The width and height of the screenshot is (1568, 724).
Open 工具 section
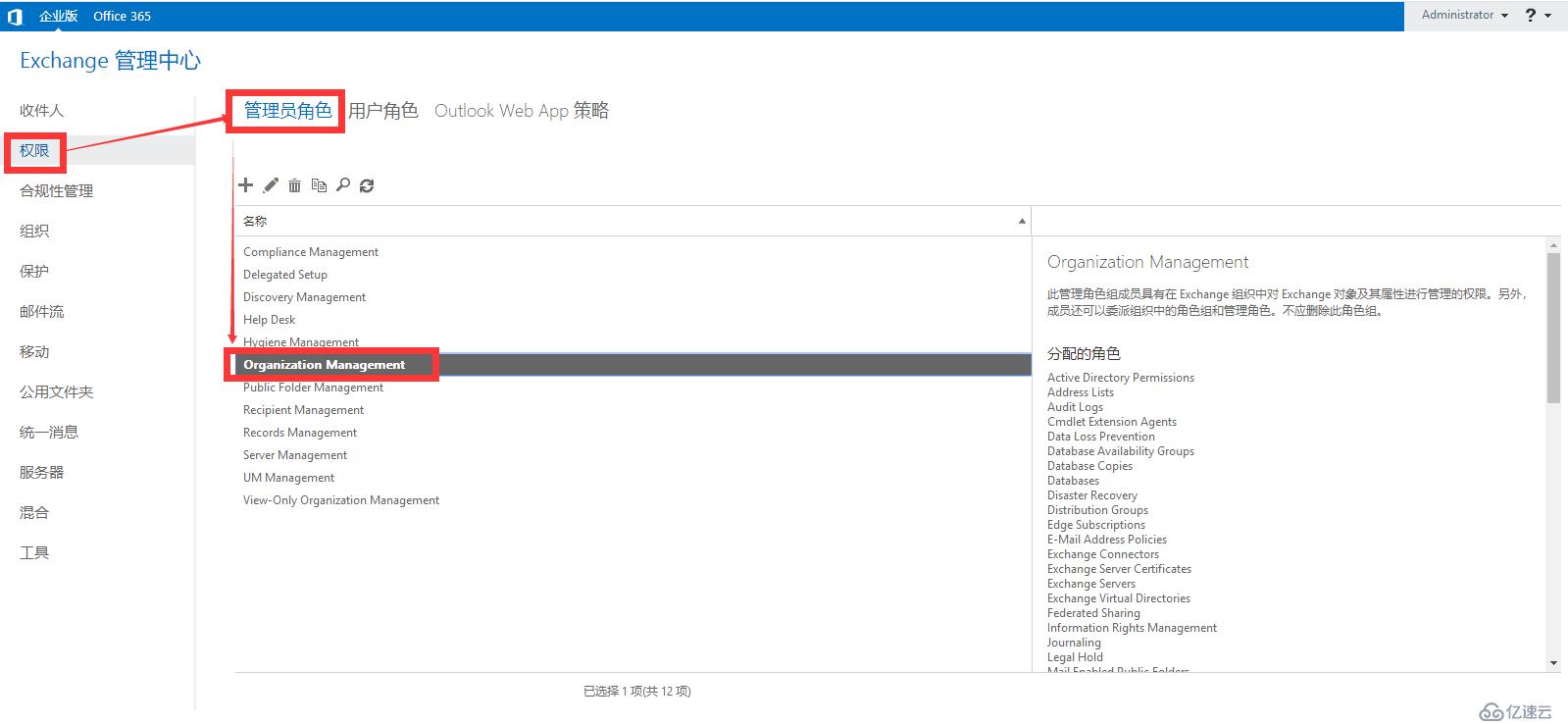[34, 552]
